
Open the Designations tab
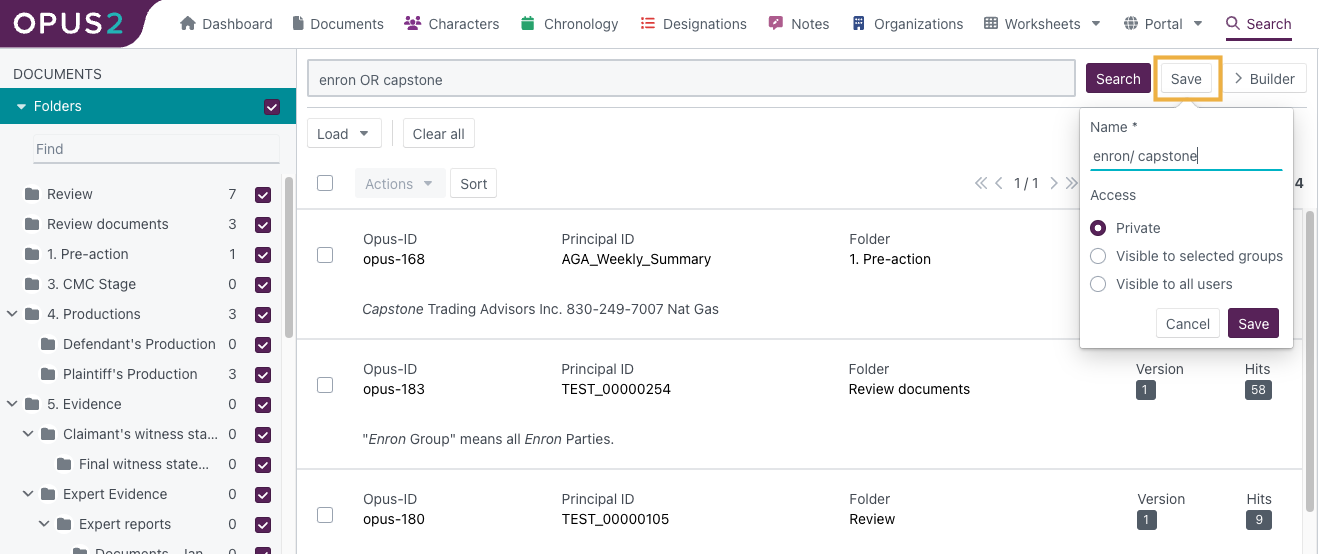coord(693,23)
